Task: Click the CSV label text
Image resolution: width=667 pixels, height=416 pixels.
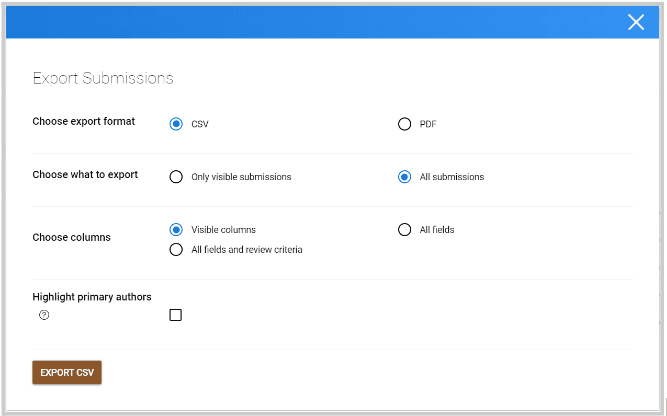Action: click(x=200, y=124)
